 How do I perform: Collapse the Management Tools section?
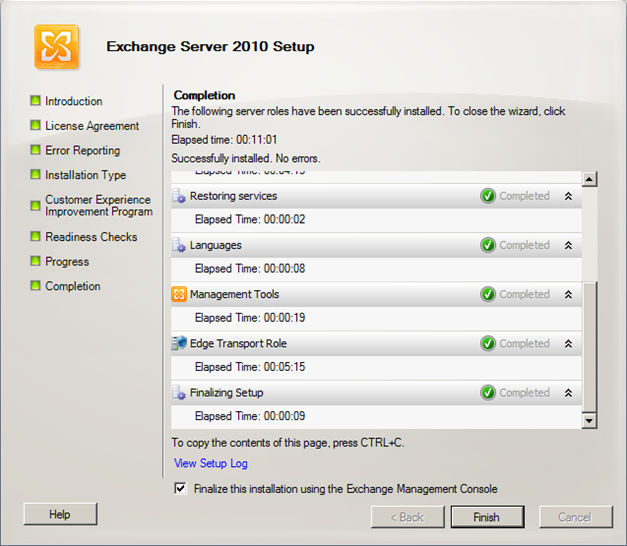[x=568, y=294]
